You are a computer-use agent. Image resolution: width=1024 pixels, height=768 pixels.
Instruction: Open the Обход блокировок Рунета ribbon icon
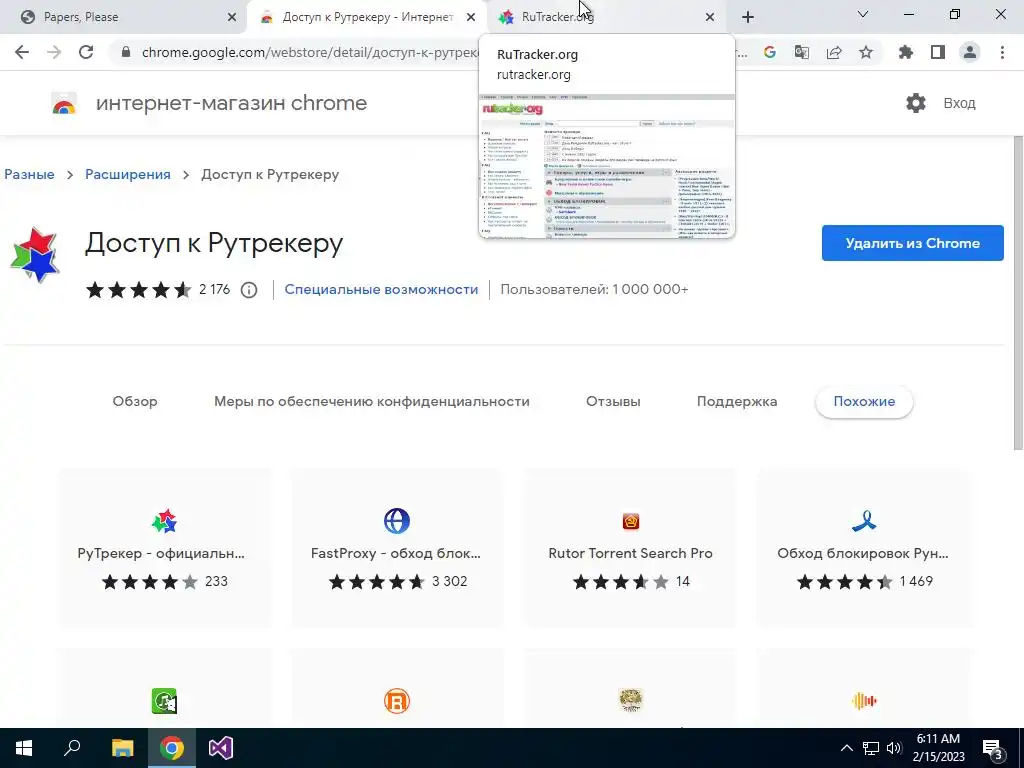coord(864,521)
